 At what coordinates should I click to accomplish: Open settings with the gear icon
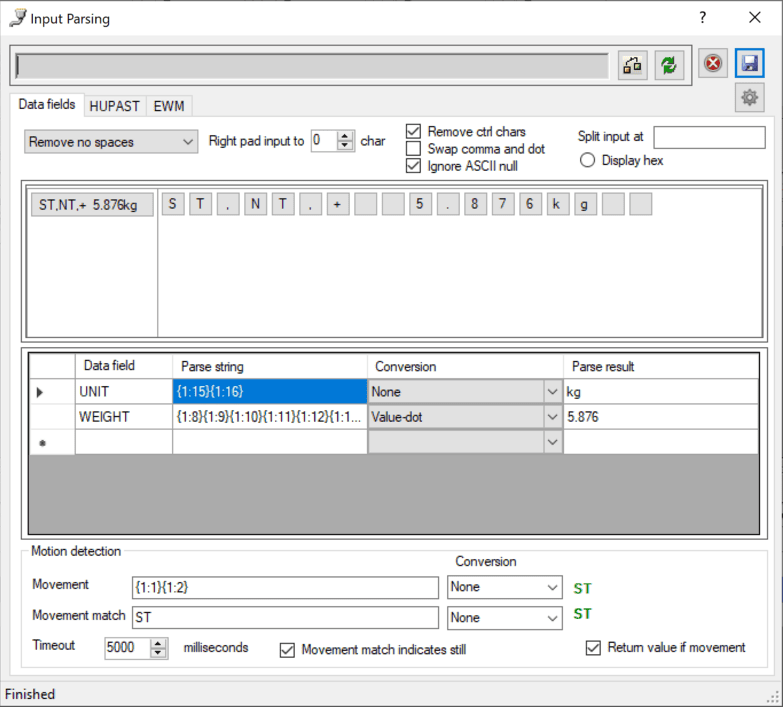(x=750, y=97)
